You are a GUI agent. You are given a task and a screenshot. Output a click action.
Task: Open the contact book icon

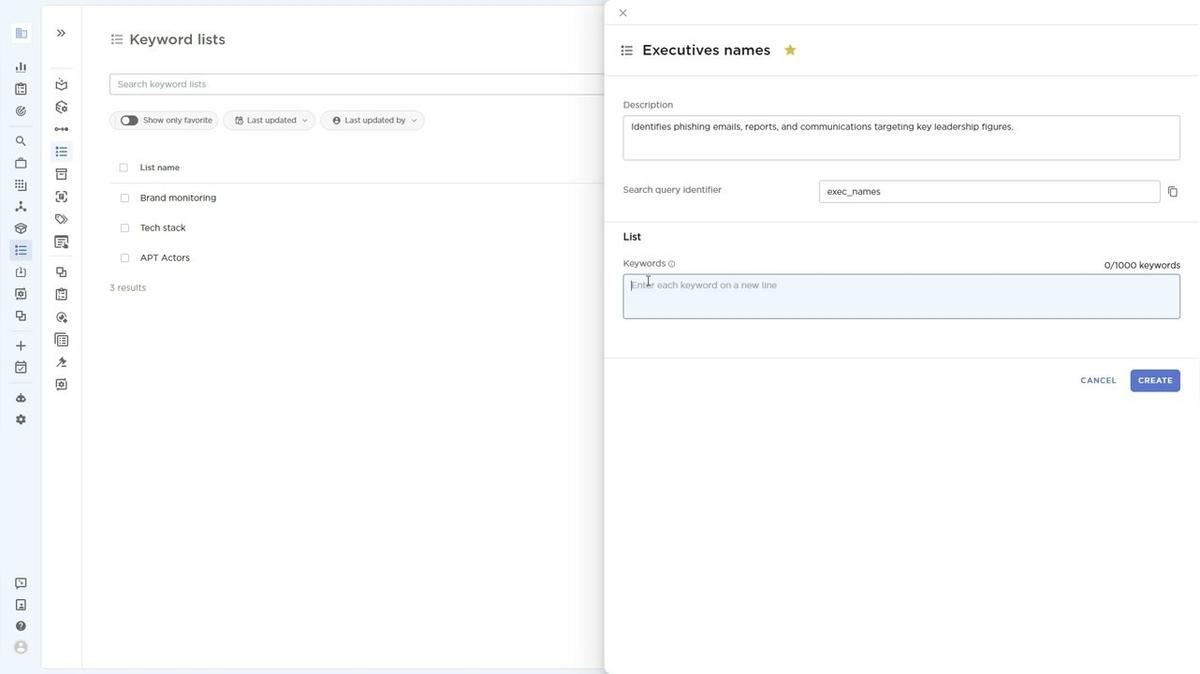pos(21,605)
